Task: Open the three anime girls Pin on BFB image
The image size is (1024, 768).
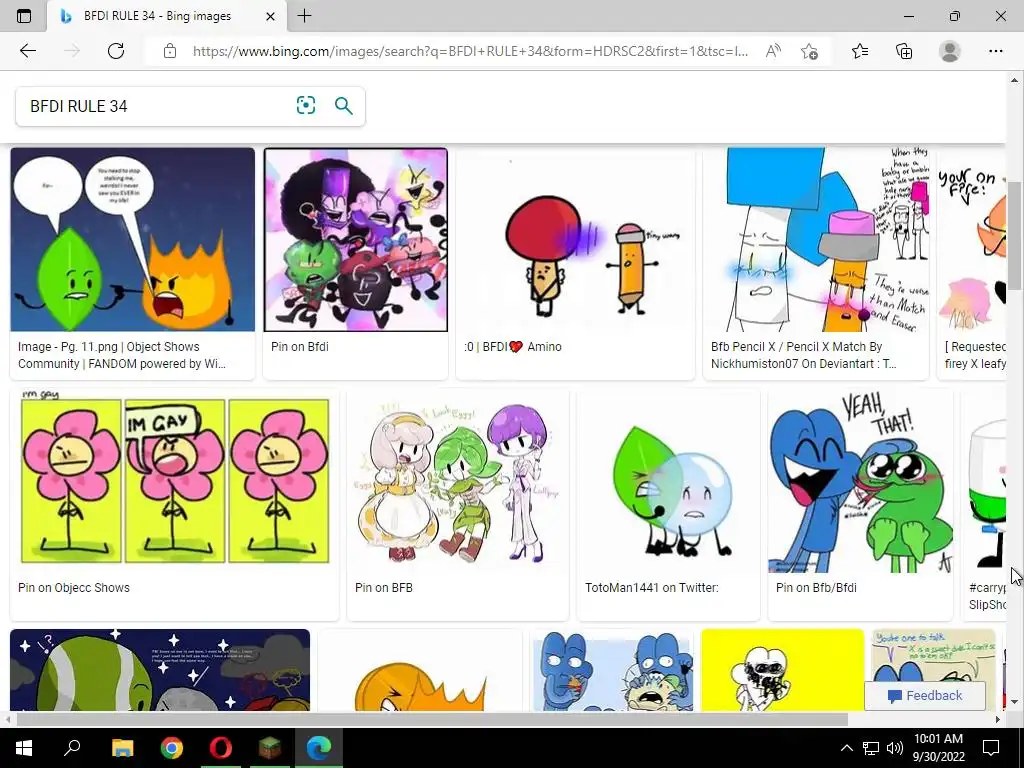Action: coord(458,481)
